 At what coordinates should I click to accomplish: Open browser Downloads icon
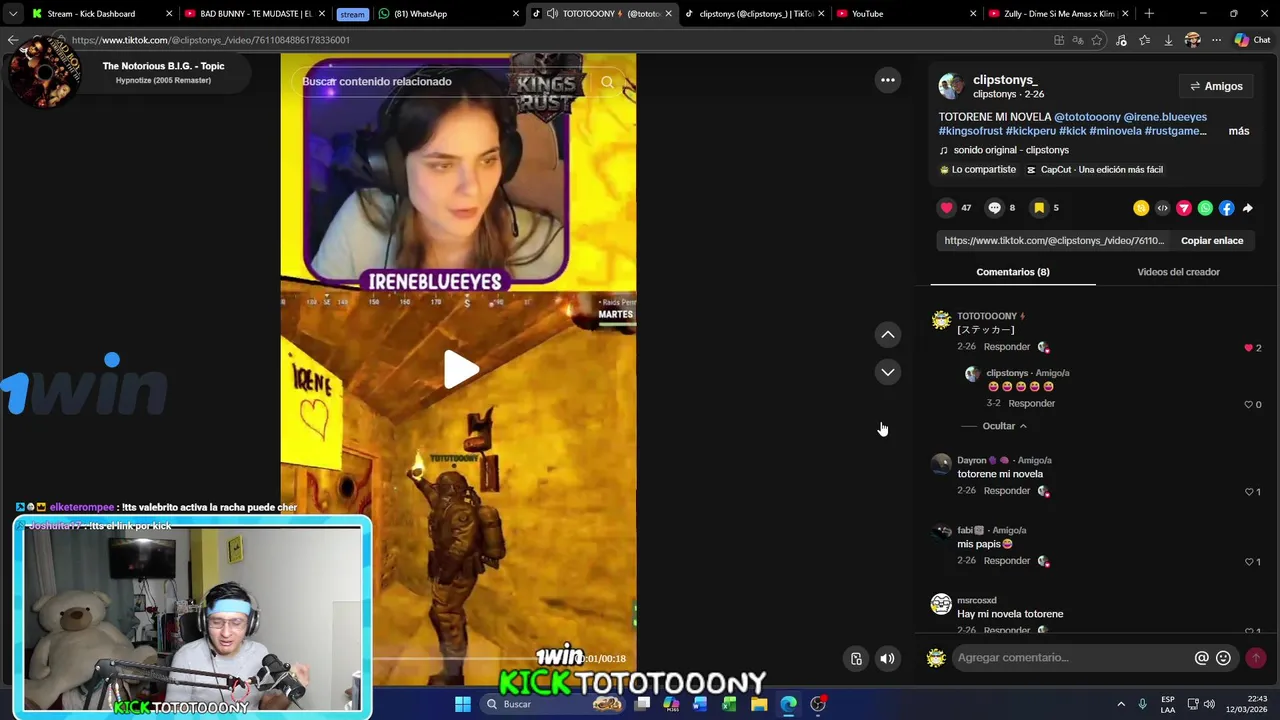click(x=1168, y=40)
